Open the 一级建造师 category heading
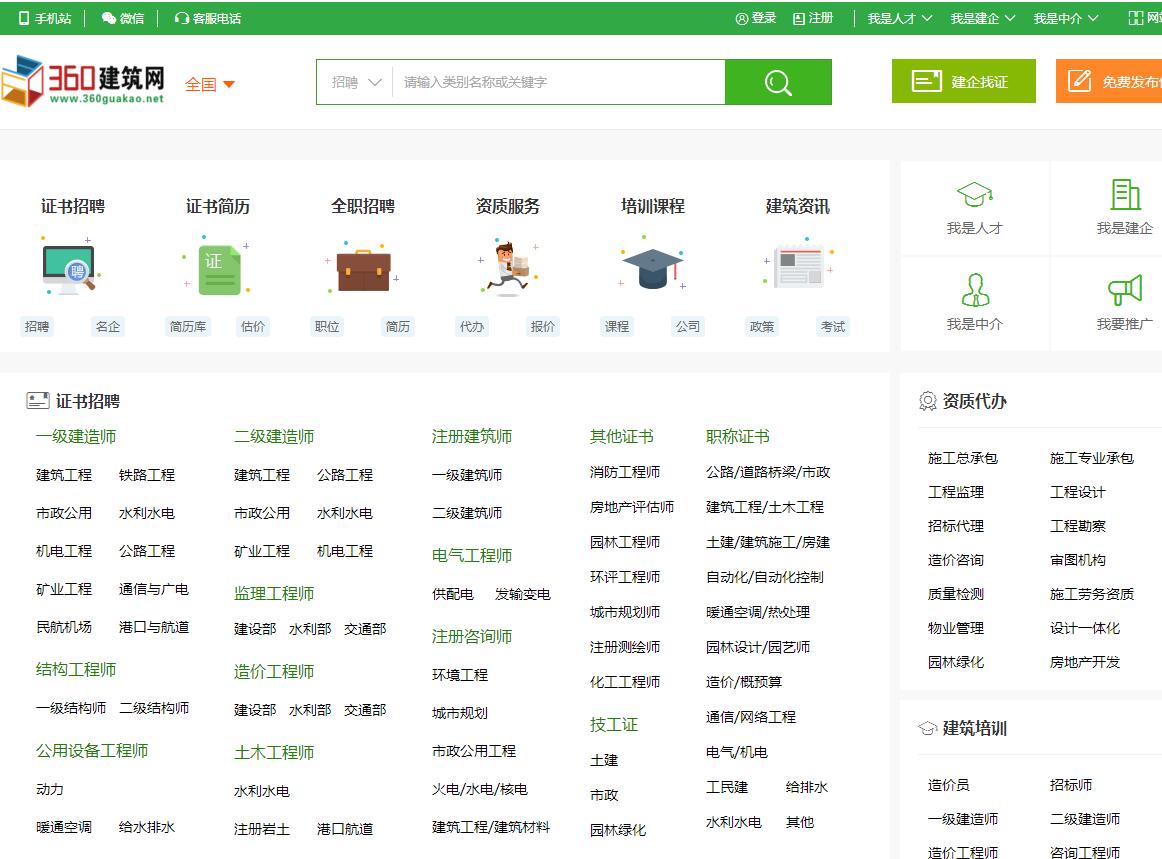Image resolution: width=1162 pixels, height=859 pixels. click(x=76, y=437)
